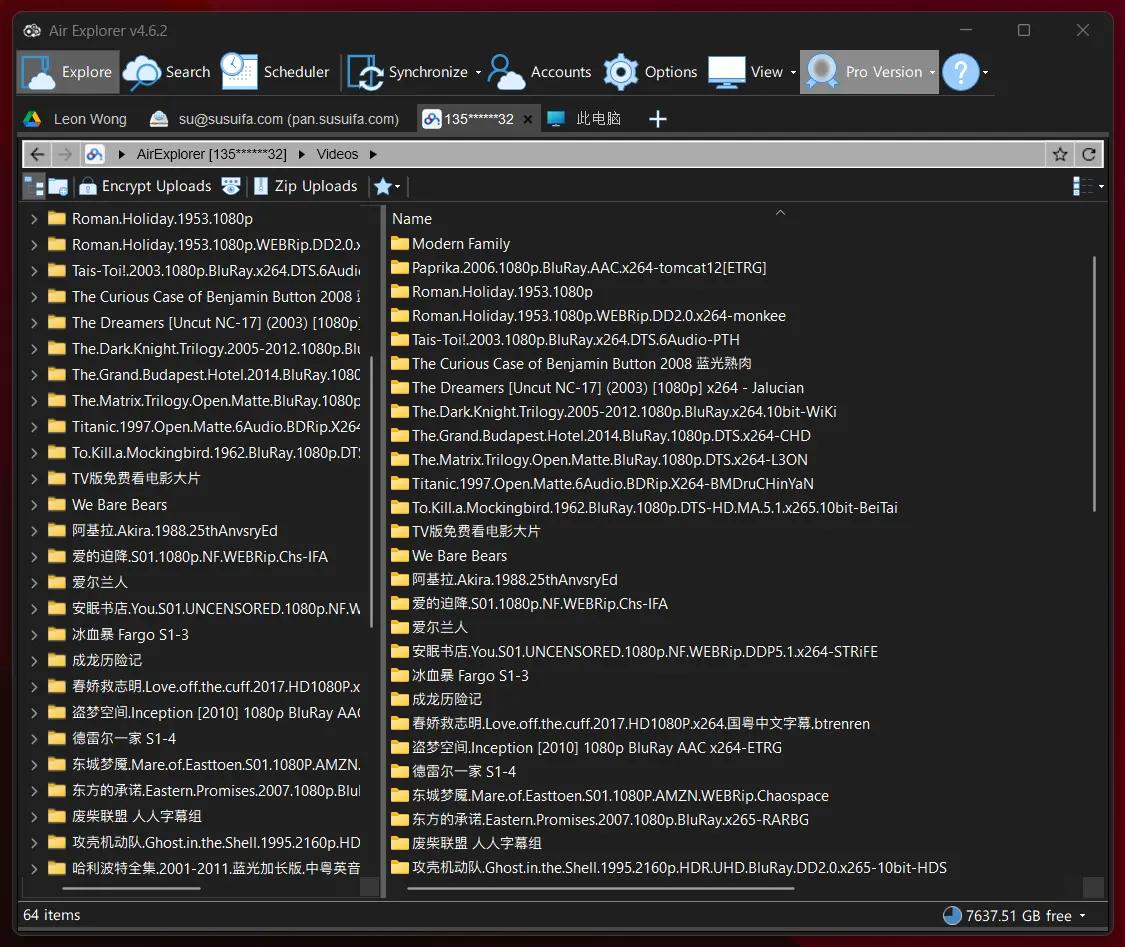This screenshot has width=1125, height=947.
Task: Select the Modern Family folder
Action: click(x=461, y=244)
